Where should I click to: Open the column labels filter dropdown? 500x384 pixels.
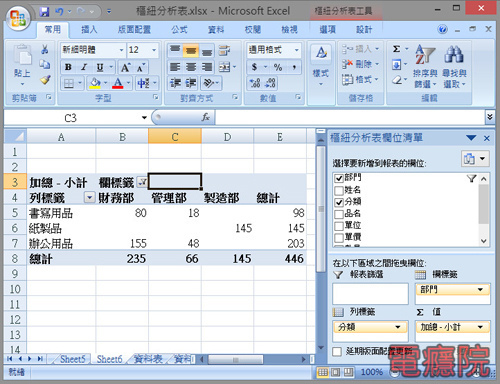[x=142, y=182]
